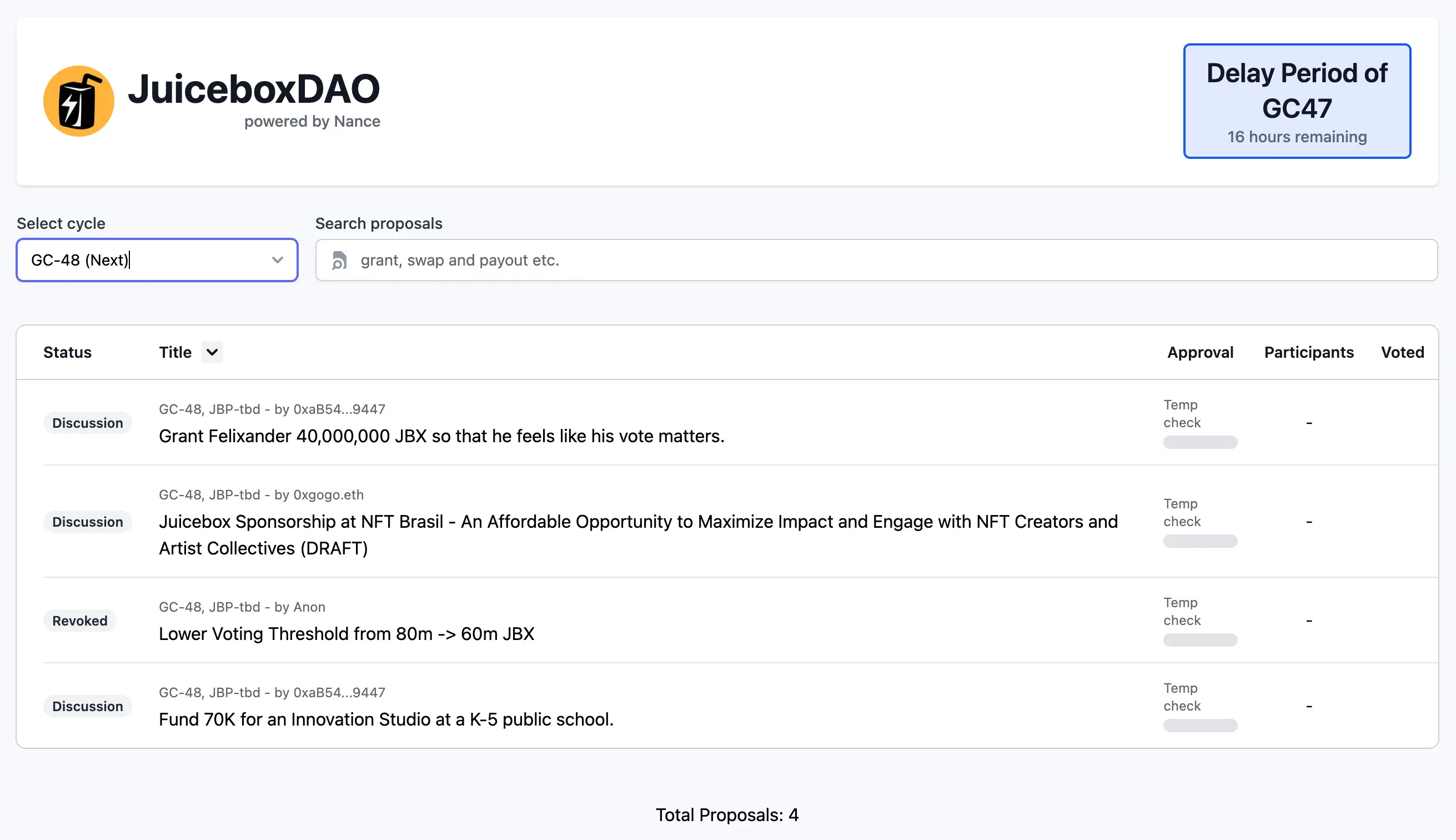This screenshot has height=840, width=1456.
Task: Open the Fund 70K Innovation Studio proposal
Action: (x=386, y=719)
